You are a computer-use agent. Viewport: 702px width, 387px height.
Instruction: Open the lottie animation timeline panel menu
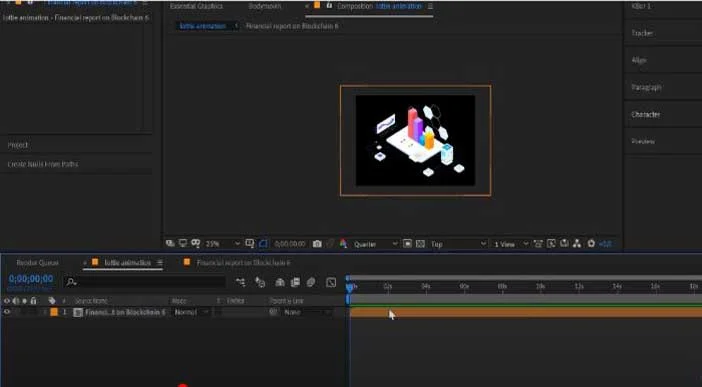click(x=160, y=263)
